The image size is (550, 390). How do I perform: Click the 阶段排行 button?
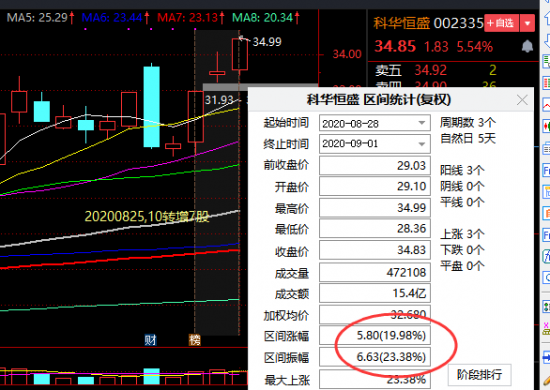(x=479, y=375)
